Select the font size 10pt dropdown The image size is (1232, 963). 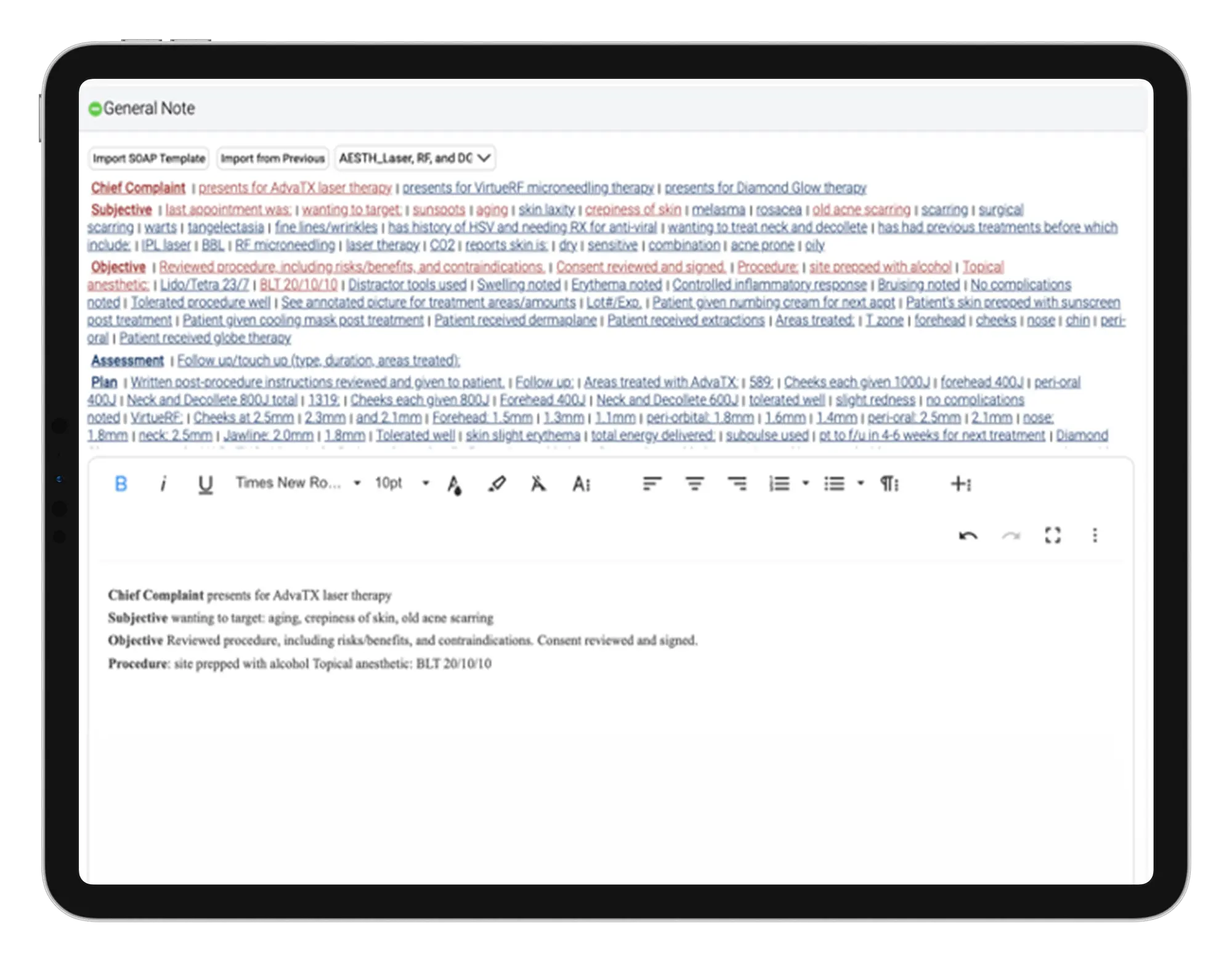pos(420,484)
